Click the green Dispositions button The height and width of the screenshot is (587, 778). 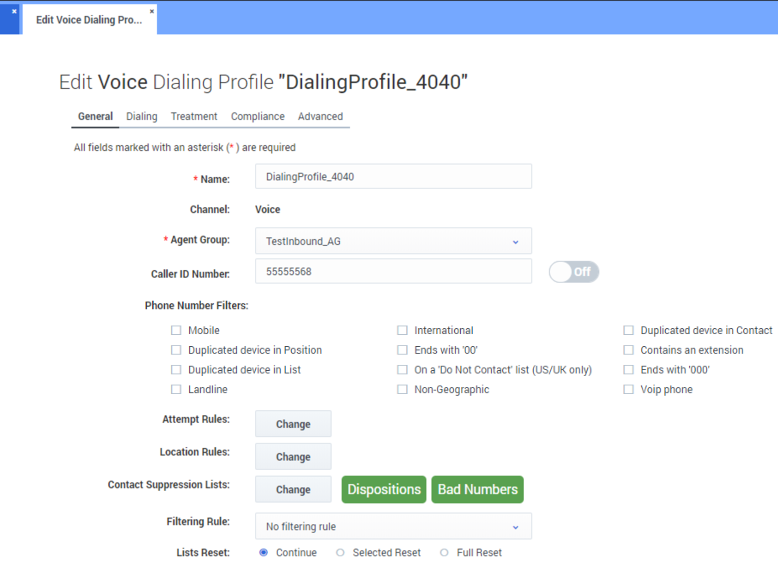pos(384,490)
